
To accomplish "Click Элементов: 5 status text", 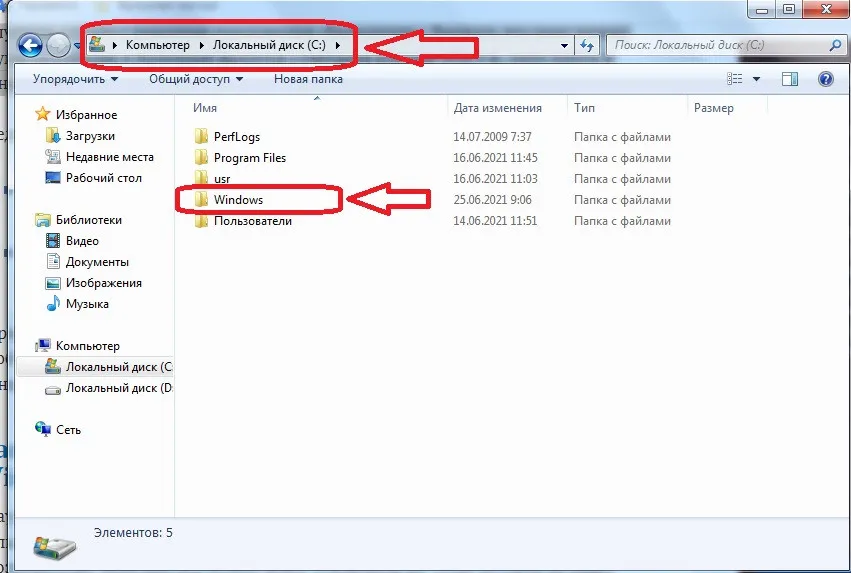I will (x=133, y=533).
